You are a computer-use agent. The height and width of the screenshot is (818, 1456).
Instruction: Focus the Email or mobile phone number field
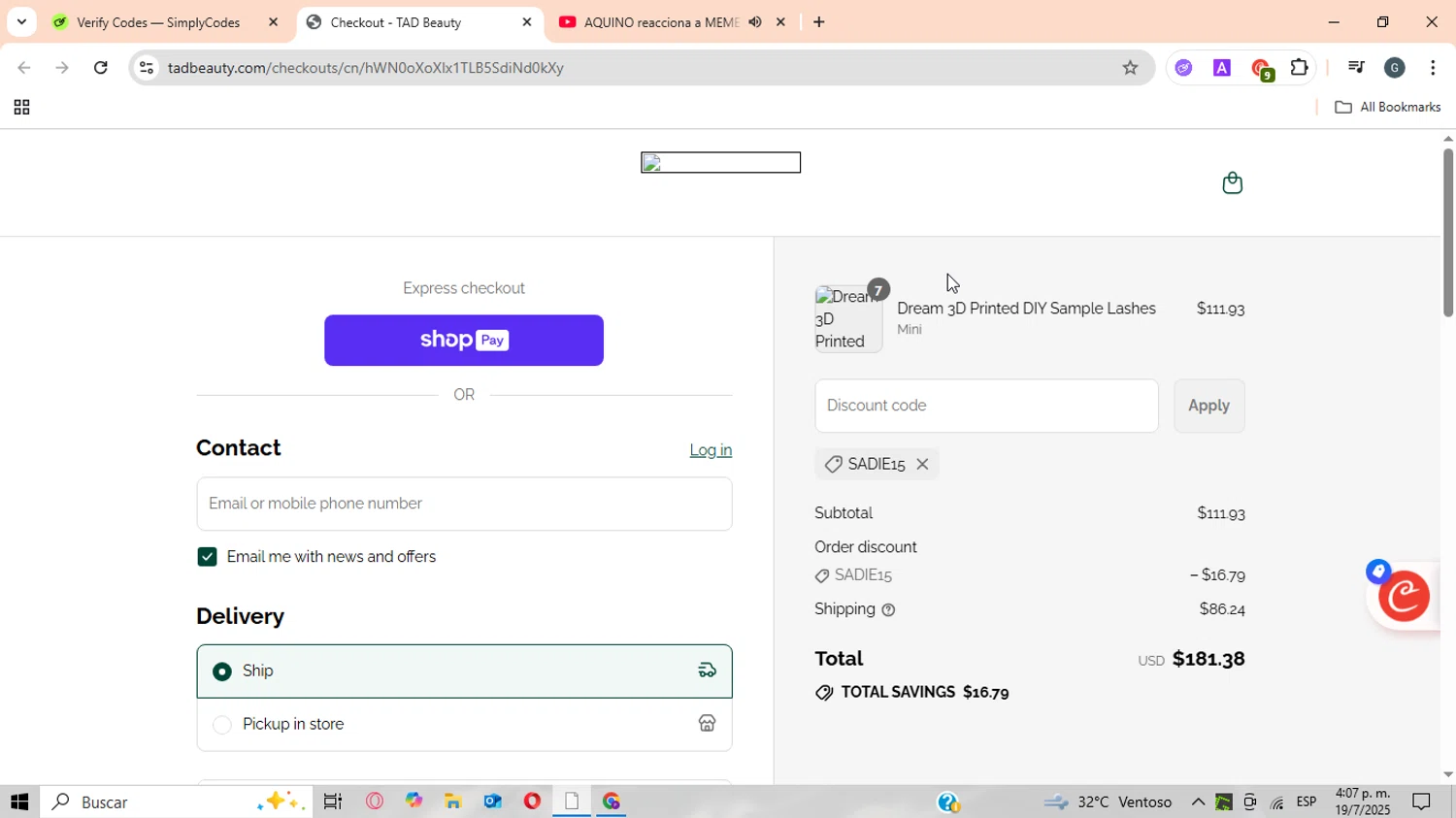tap(464, 504)
